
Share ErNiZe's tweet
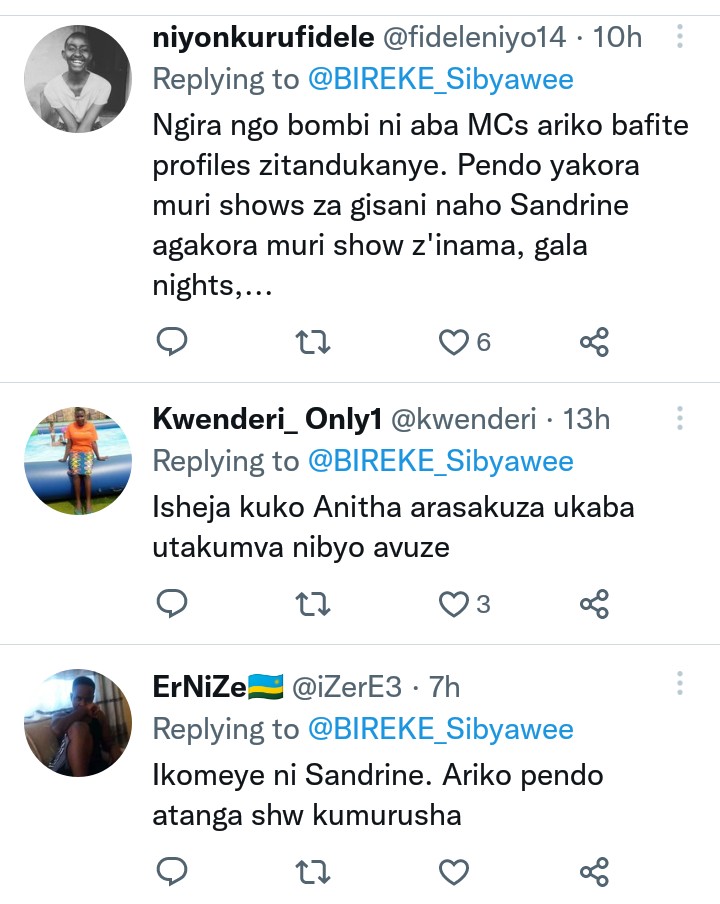[594, 872]
